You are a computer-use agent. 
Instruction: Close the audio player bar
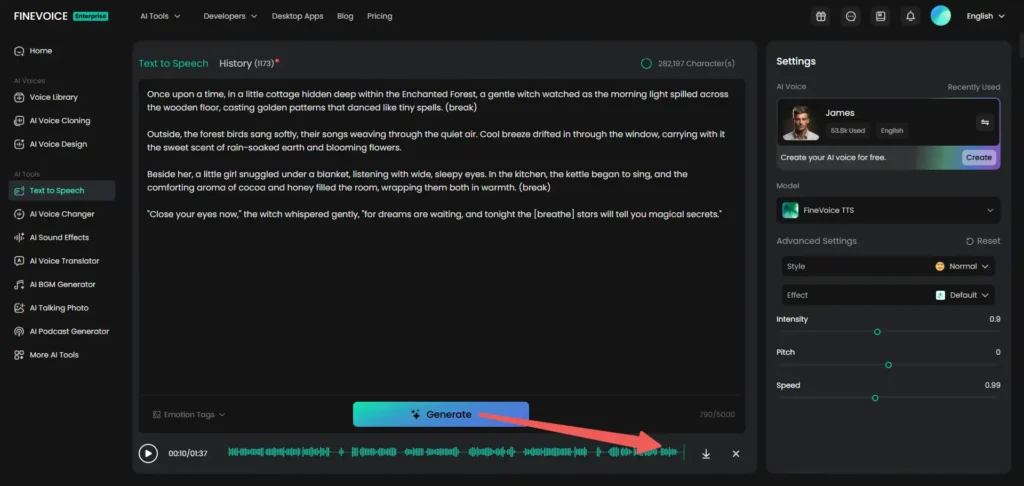(x=736, y=454)
